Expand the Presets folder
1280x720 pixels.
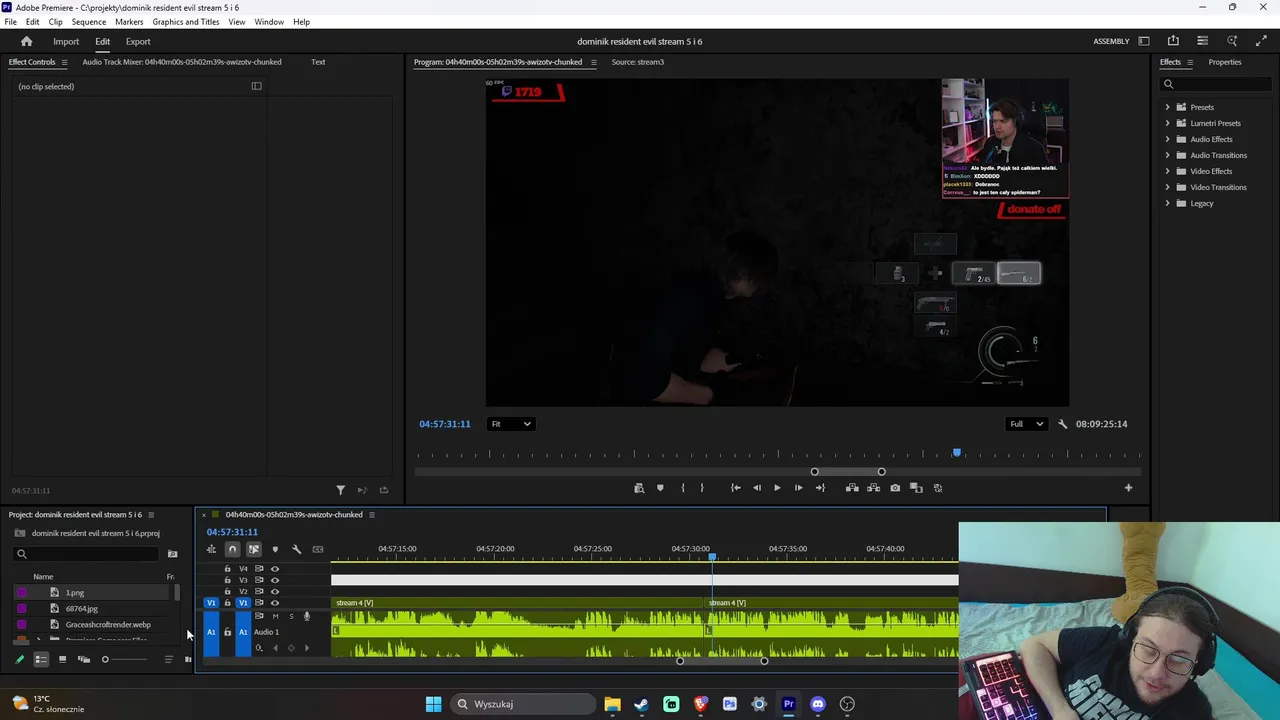[x=1167, y=107]
